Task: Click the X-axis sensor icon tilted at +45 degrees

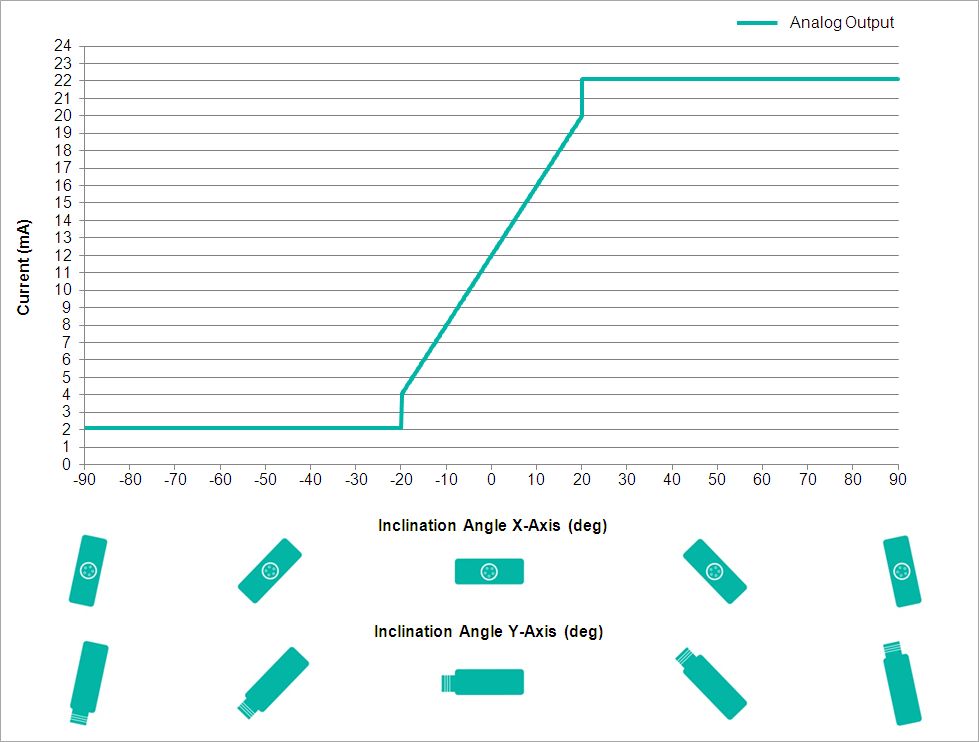Action: pos(714,571)
